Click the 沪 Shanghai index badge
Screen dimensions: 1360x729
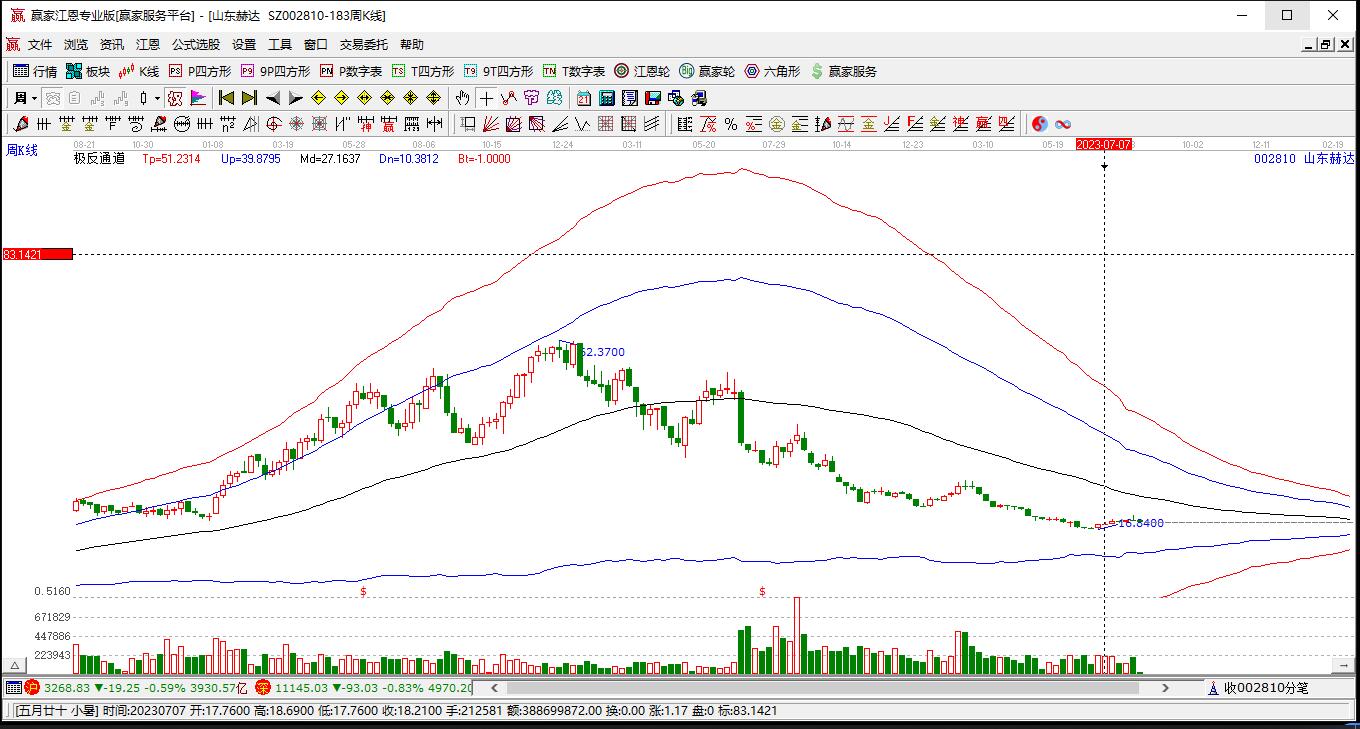pyautogui.click(x=32, y=687)
